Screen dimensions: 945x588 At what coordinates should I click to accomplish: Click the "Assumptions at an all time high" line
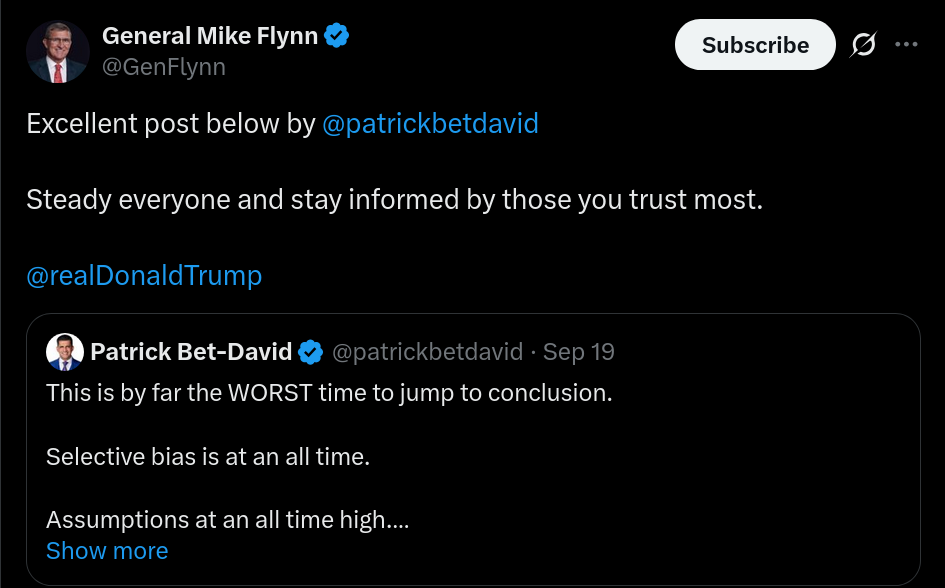(x=228, y=520)
